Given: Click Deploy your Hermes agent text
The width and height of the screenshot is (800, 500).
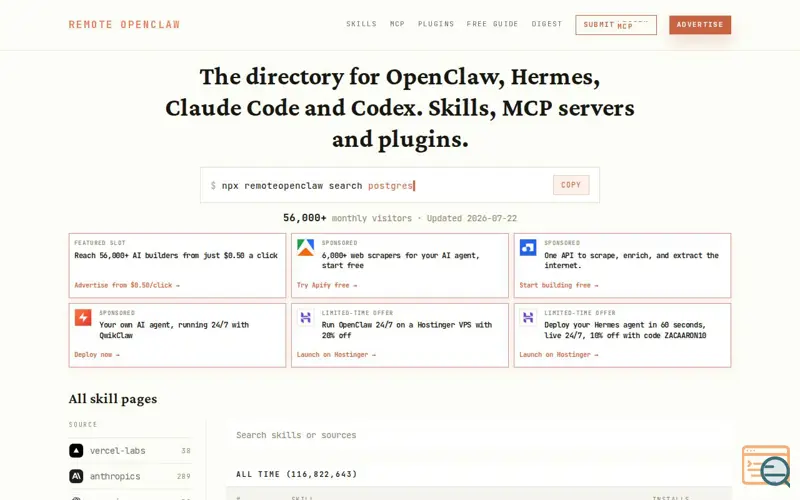Looking at the screenshot, I should pos(625,330).
